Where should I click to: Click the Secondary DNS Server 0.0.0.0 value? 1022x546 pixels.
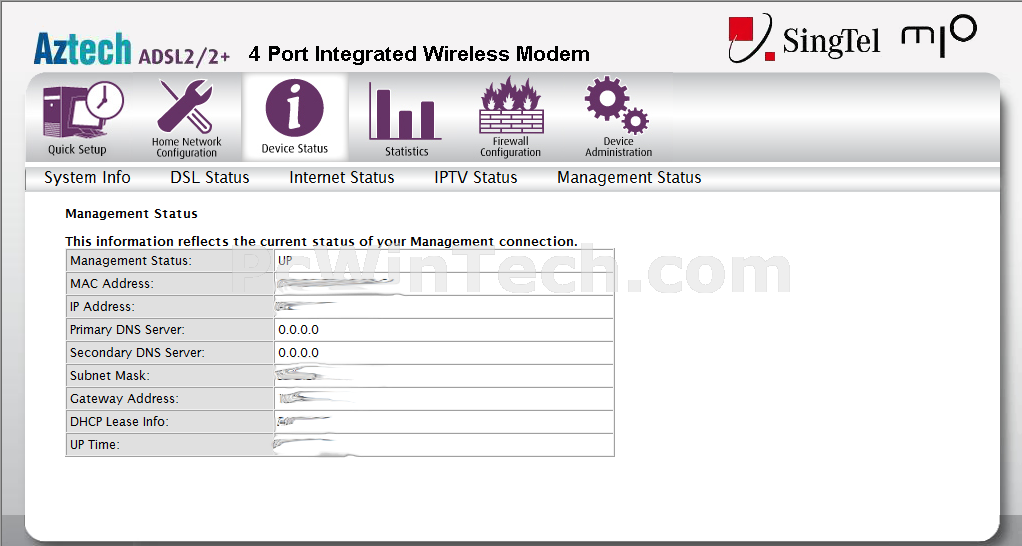299,352
